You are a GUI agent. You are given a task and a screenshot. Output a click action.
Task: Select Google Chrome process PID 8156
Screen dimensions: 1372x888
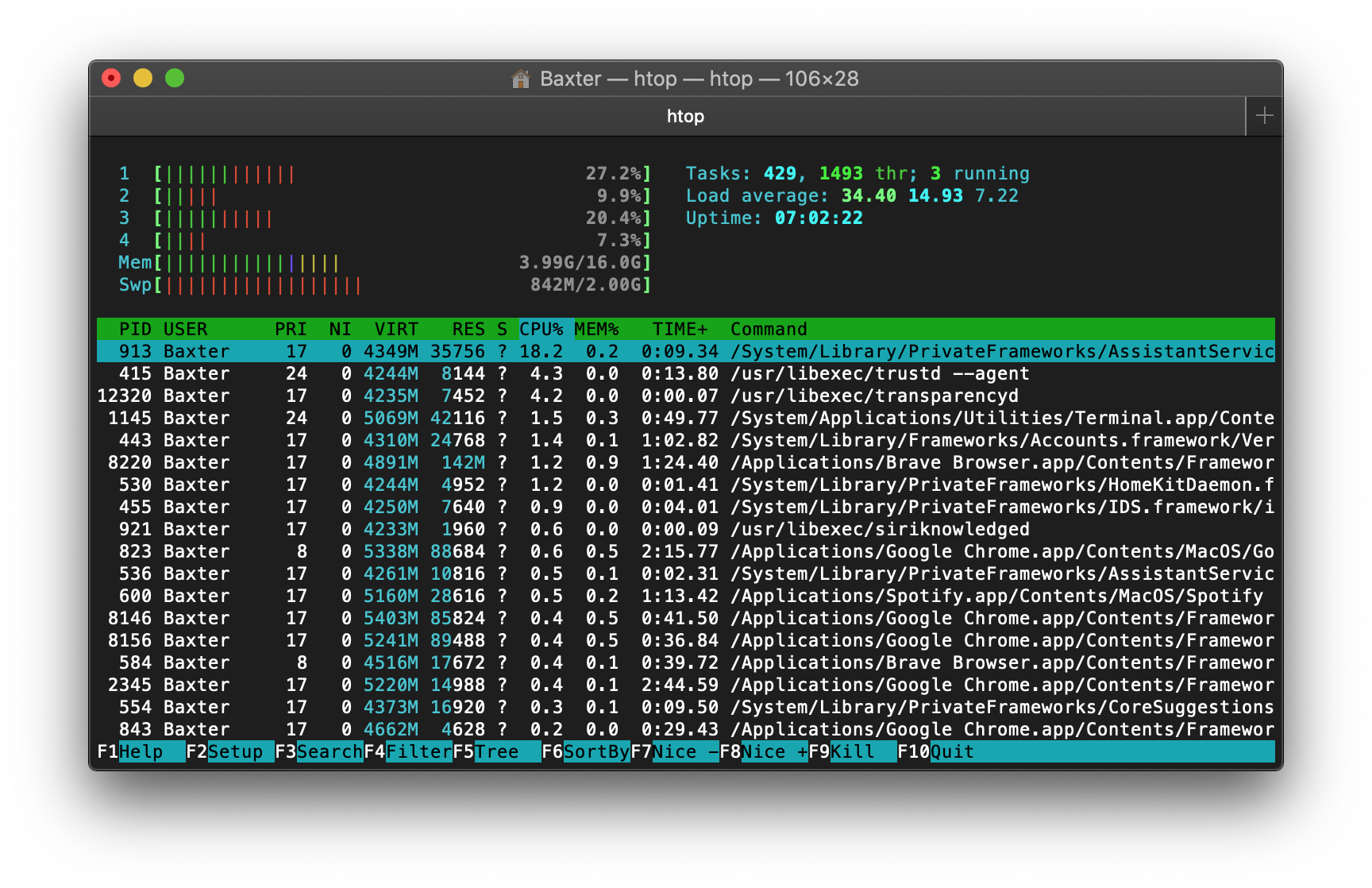click(x=686, y=640)
